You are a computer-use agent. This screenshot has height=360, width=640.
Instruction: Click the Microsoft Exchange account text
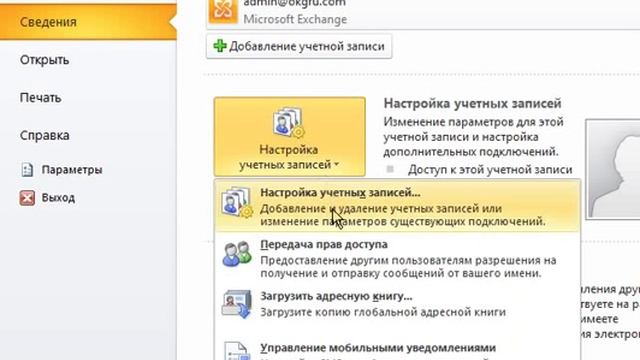click(x=295, y=19)
